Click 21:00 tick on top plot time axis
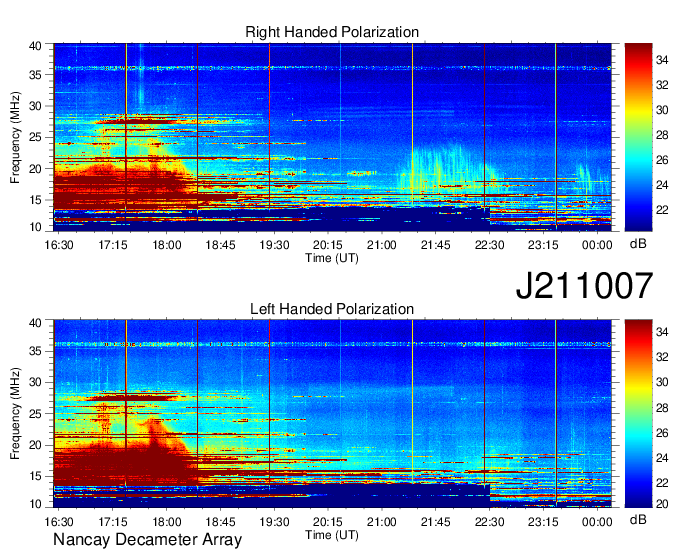 [x=382, y=245]
